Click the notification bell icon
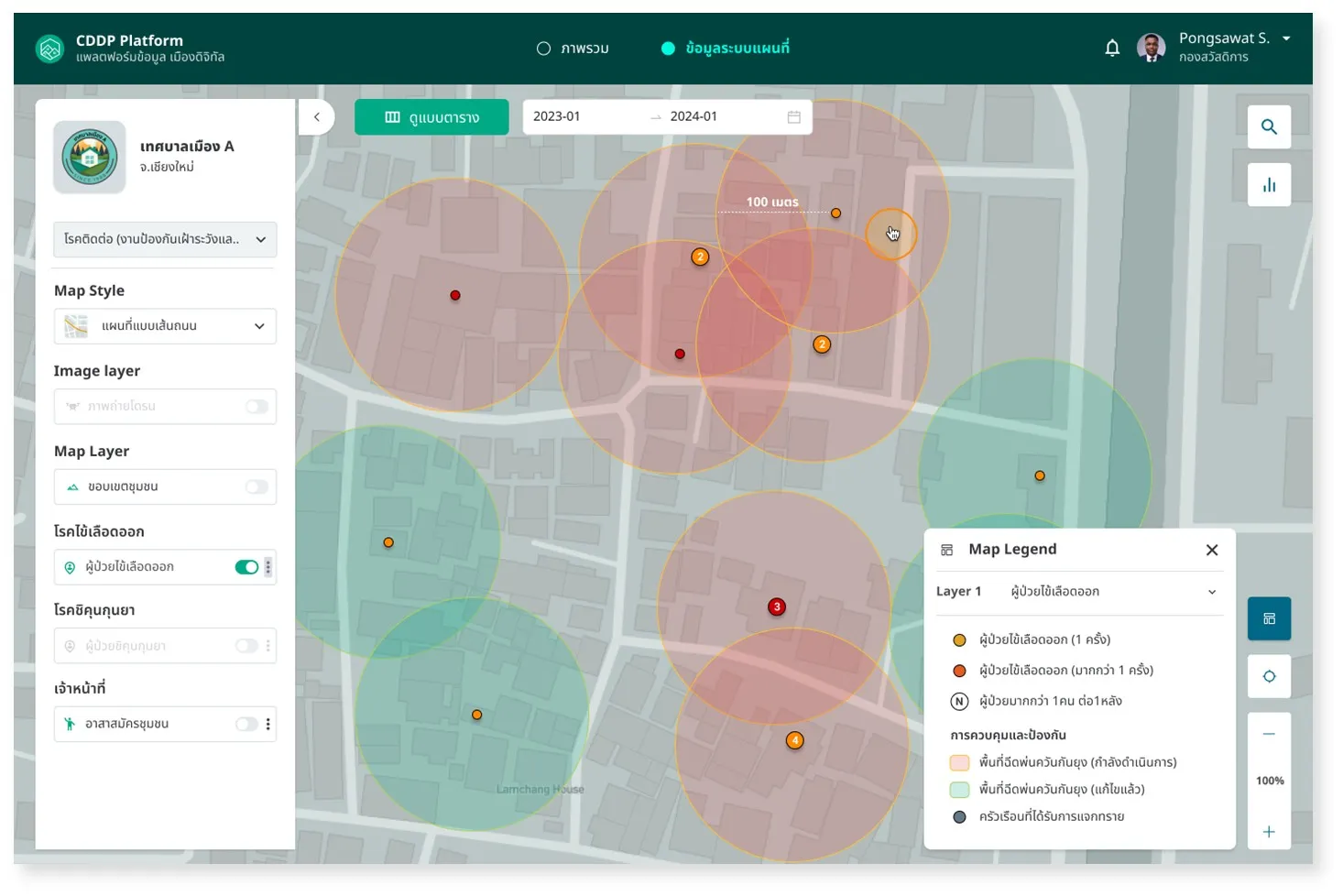The height and width of the screenshot is (896, 1343). [x=1111, y=49]
